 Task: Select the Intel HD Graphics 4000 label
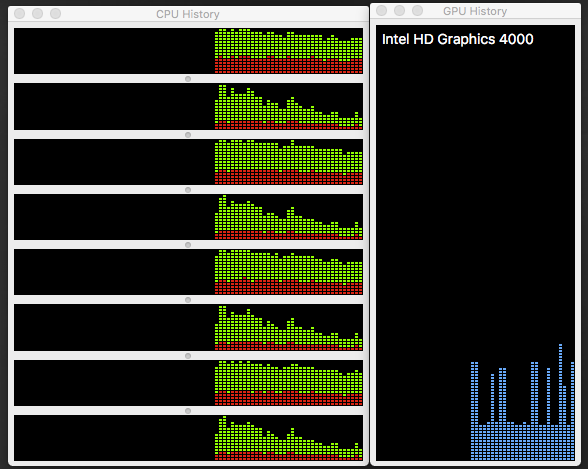(x=458, y=39)
